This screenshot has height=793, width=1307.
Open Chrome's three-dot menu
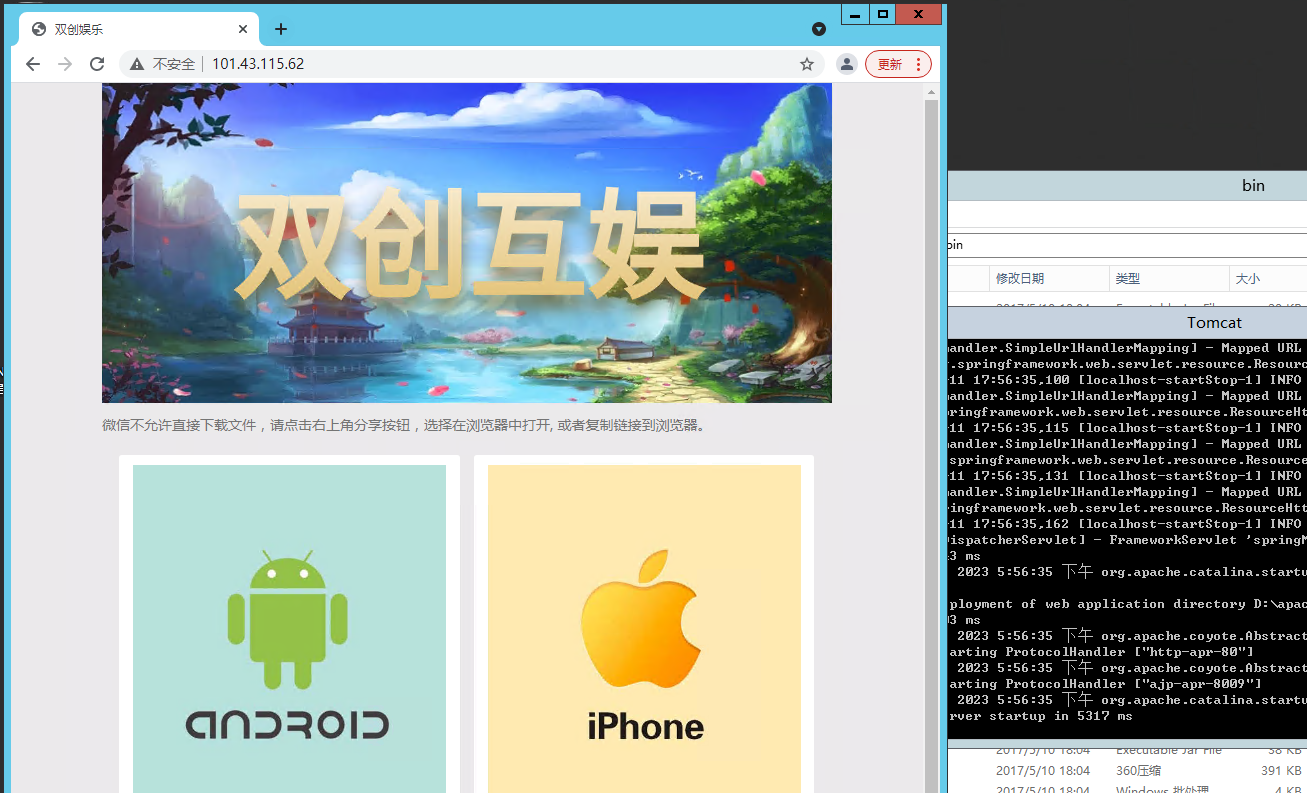(919, 64)
